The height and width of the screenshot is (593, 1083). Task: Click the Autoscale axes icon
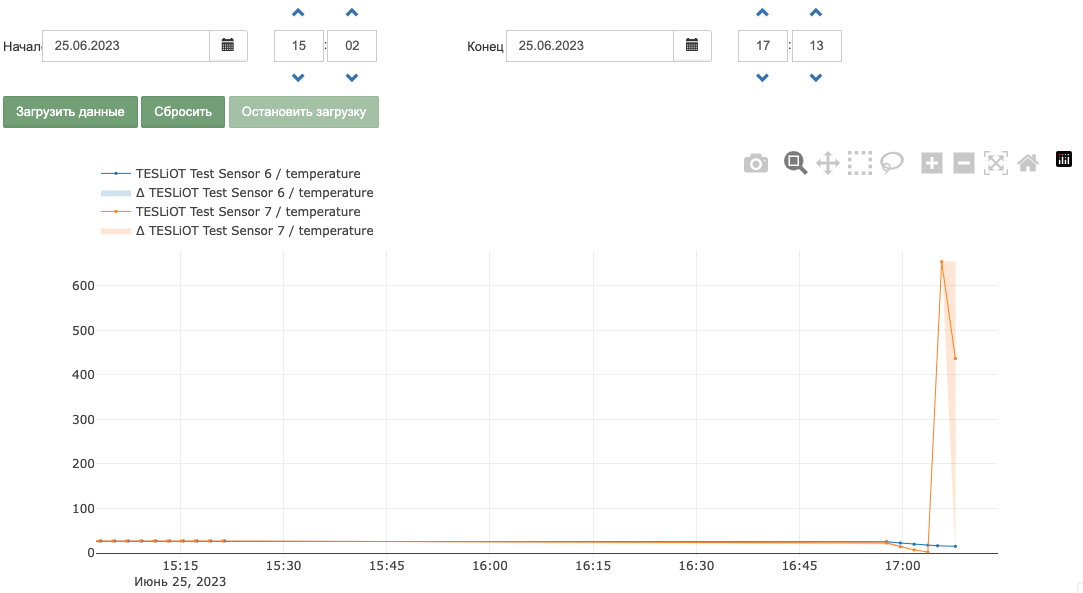pyautogui.click(x=995, y=164)
